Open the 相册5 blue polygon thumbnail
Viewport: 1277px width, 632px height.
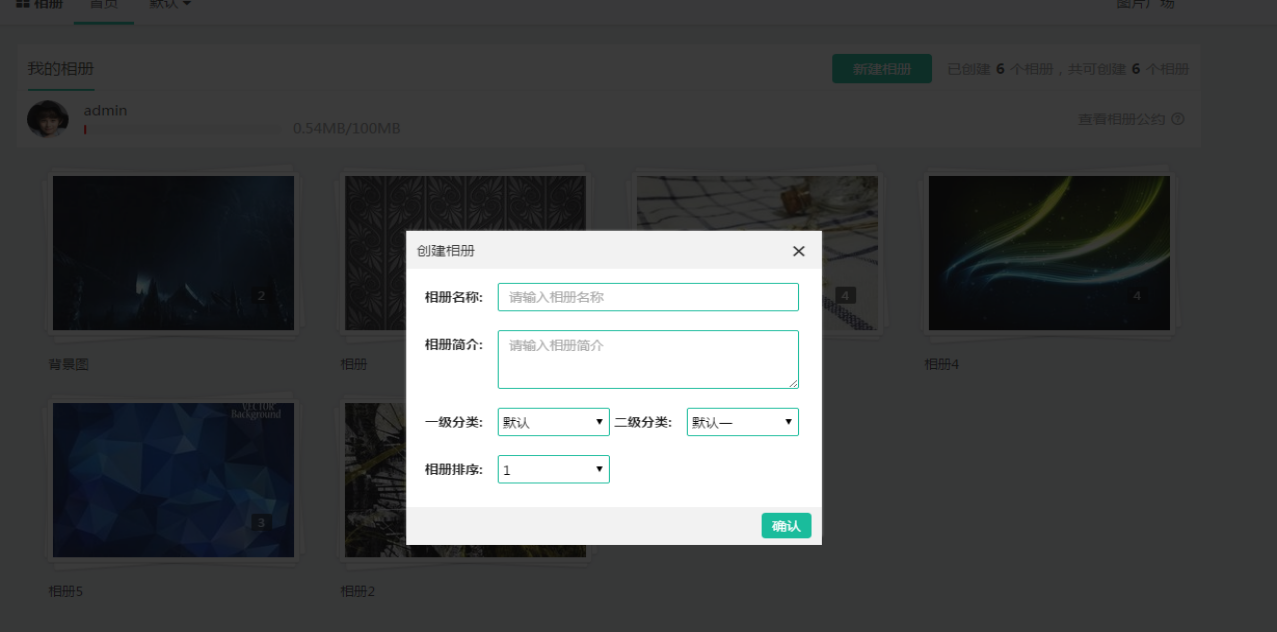tap(173, 480)
